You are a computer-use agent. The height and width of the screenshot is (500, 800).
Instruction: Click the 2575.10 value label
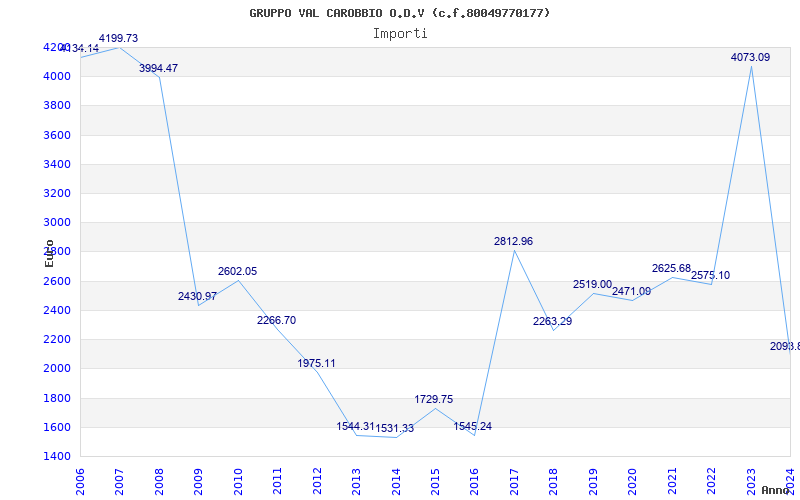(711, 276)
